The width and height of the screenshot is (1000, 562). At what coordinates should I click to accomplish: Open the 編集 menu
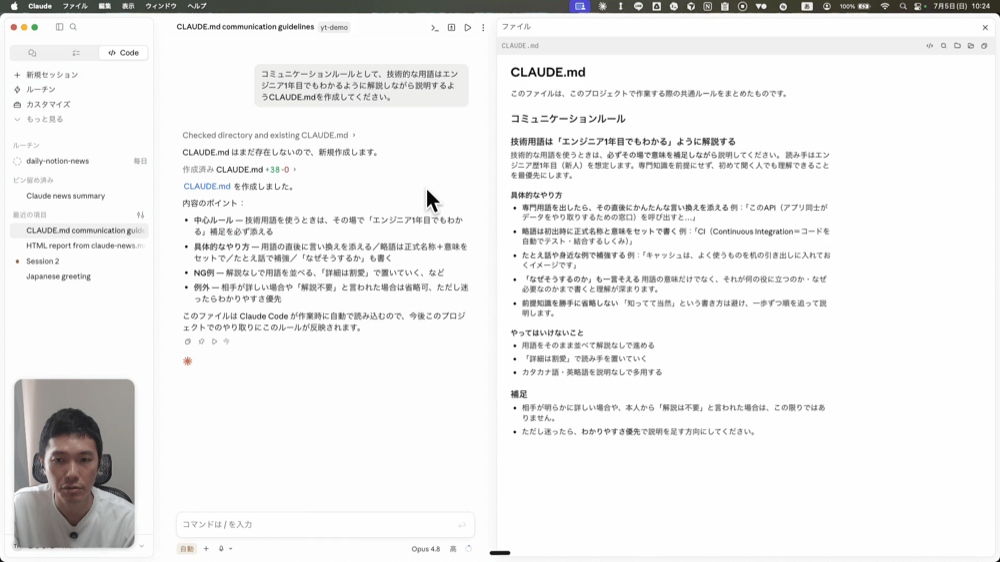[x=105, y=6]
